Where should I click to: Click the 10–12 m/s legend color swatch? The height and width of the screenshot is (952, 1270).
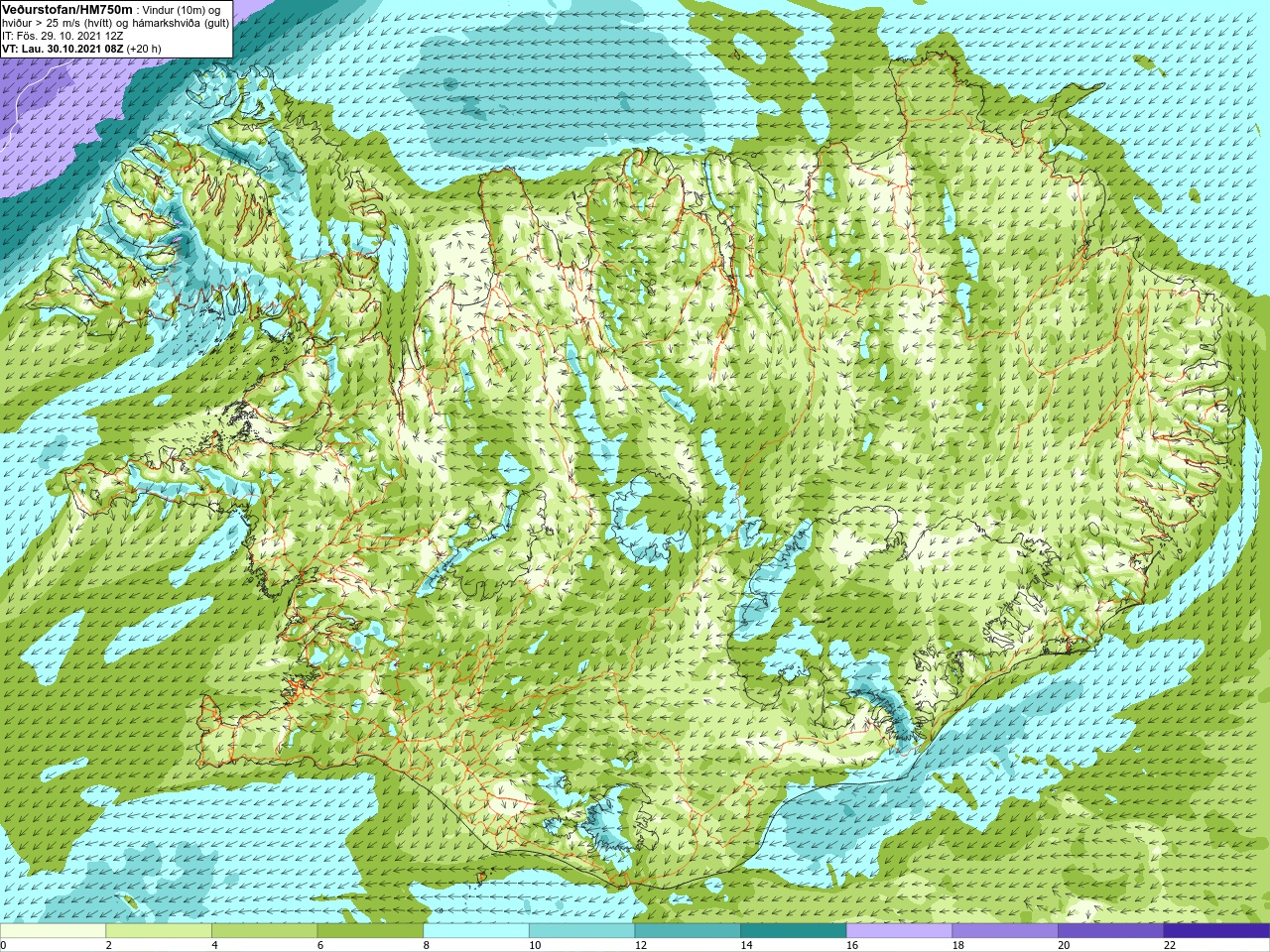pyautogui.click(x=582, y=931)
